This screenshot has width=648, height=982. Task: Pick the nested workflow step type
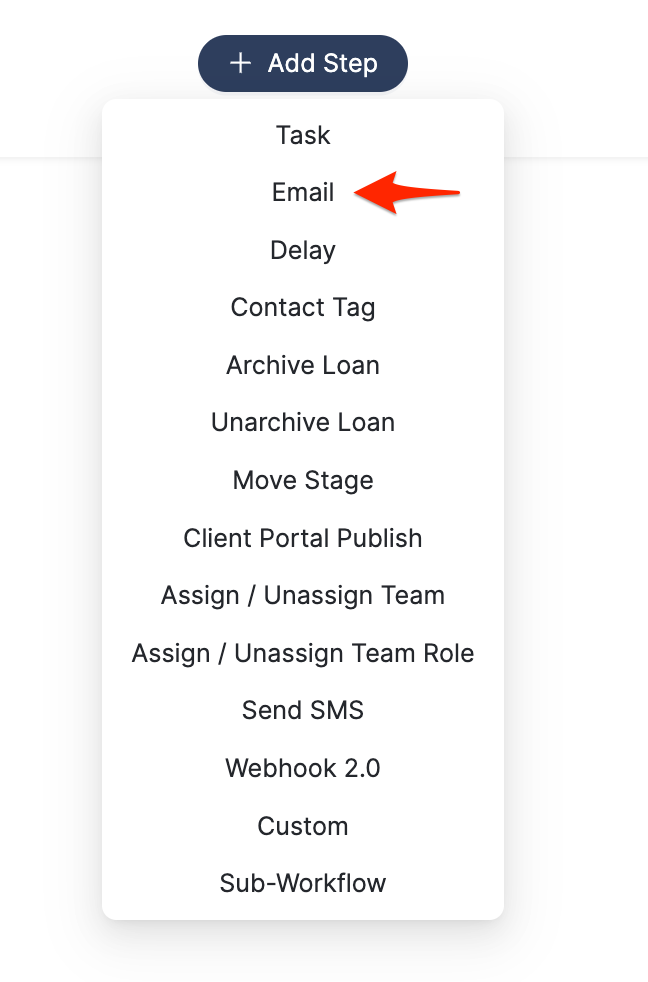click(x=303, y=884)
